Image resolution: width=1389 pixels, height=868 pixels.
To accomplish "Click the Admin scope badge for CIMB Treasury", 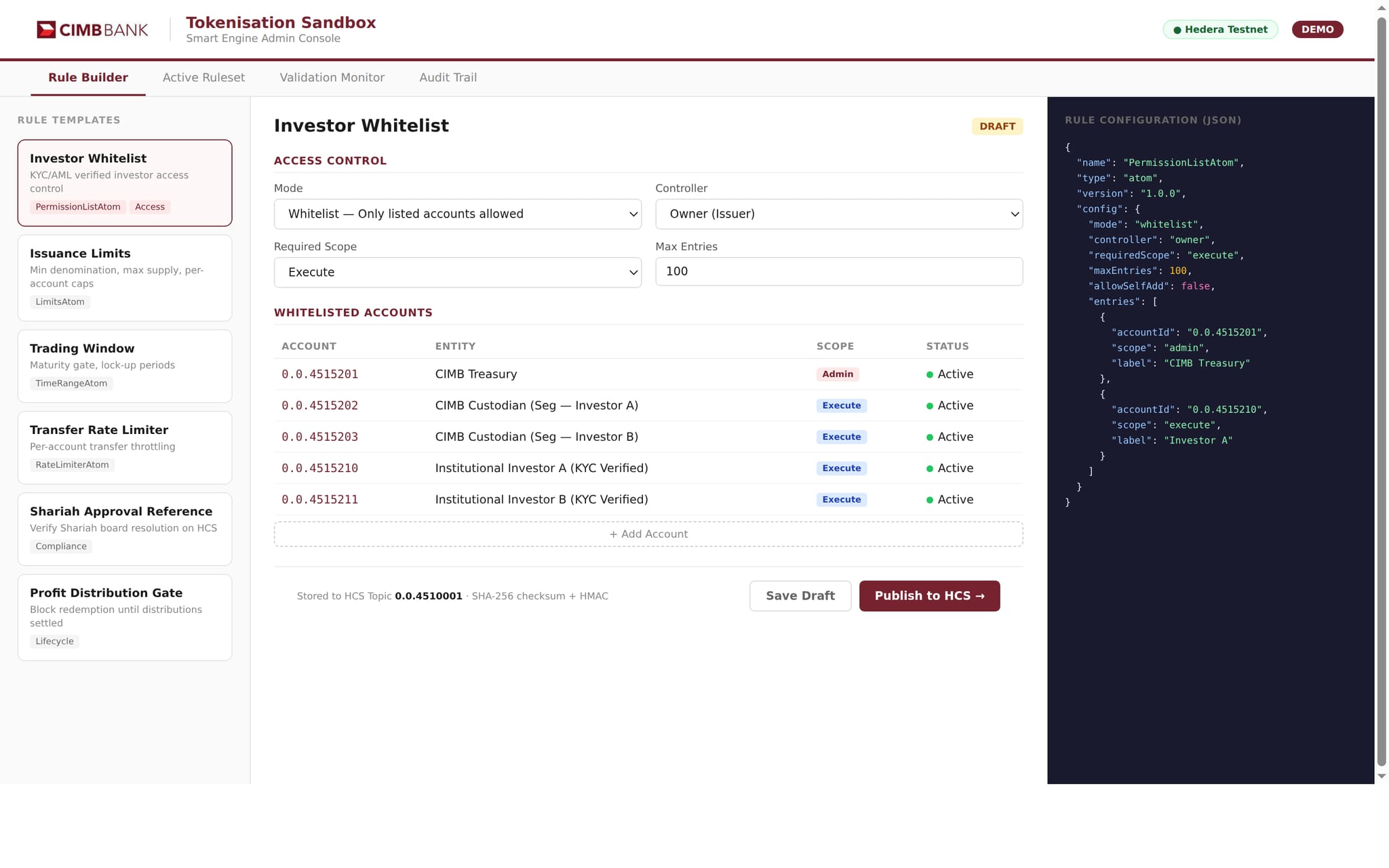I will click(837, 374).
